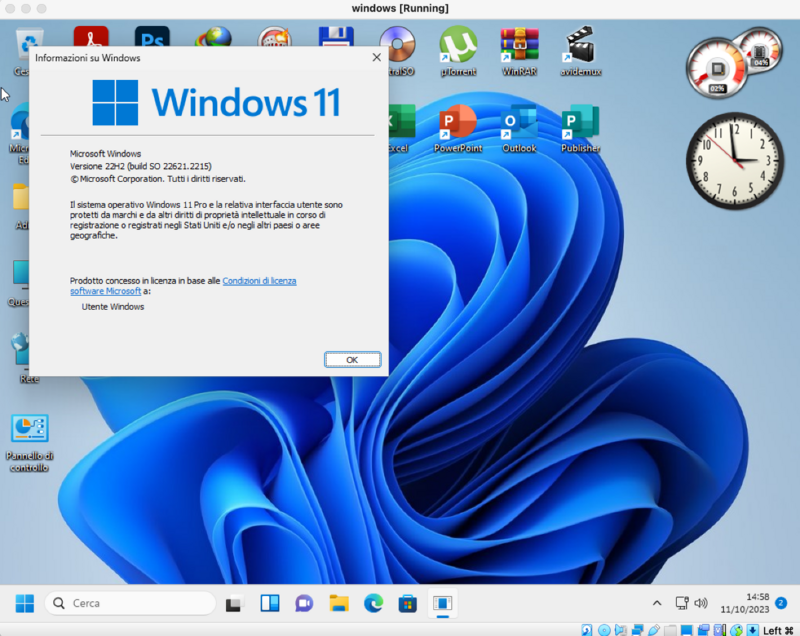Open the Outlook desktop shortcut
This screenshot has height=636, width=800.
519,129
